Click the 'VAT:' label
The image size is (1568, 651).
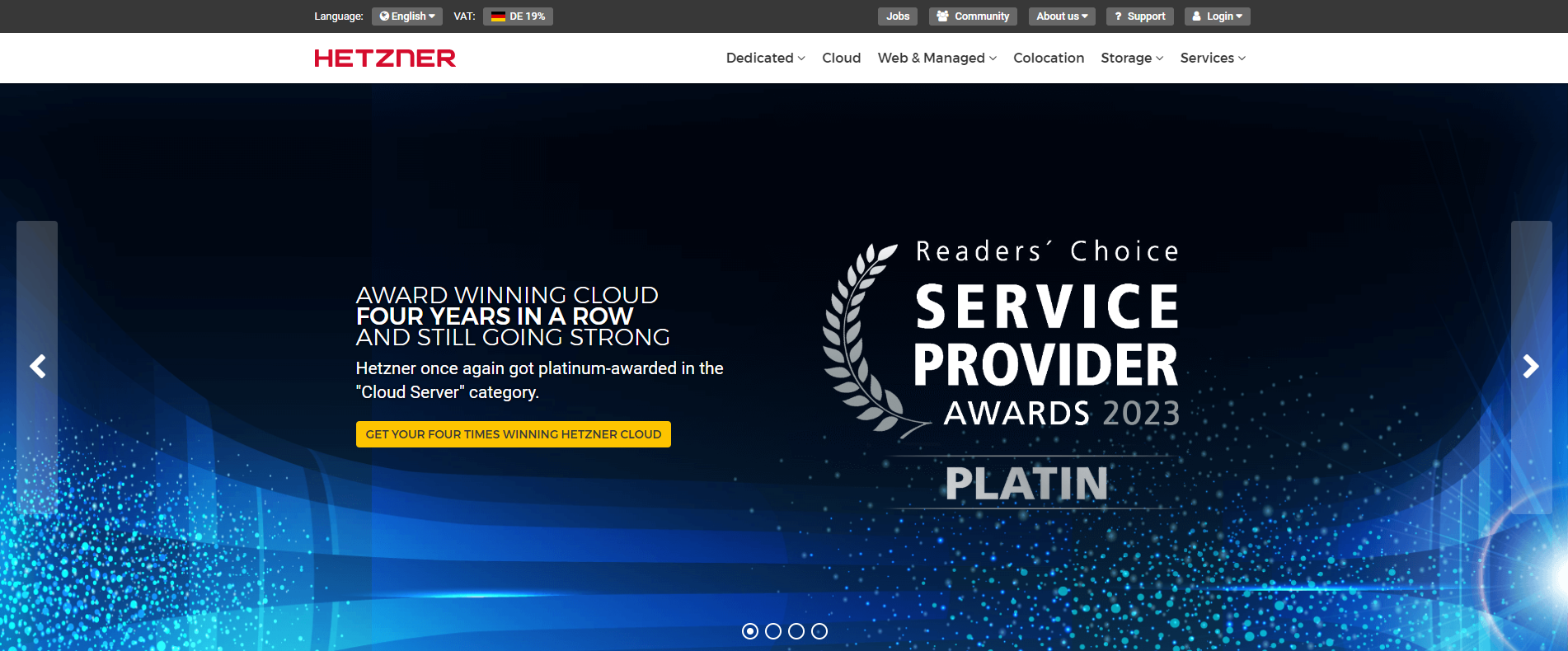click(x=464, y=16)
